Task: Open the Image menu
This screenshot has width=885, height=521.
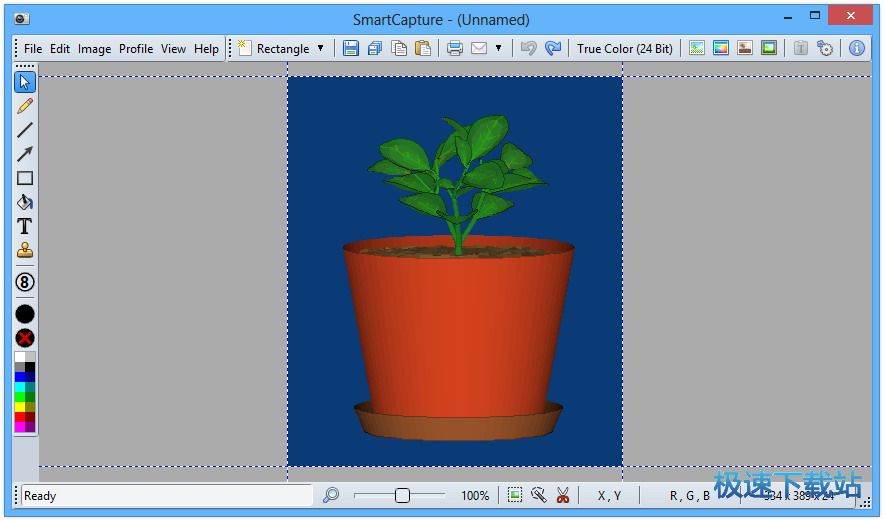Action: point(94,48)
